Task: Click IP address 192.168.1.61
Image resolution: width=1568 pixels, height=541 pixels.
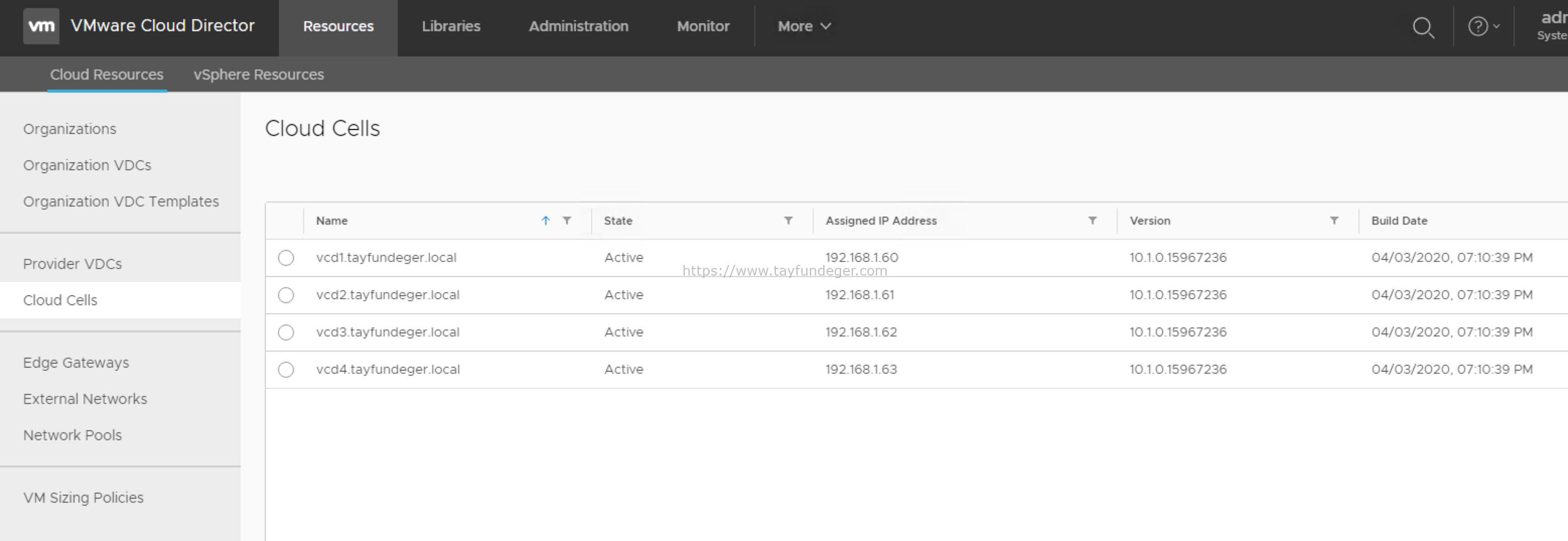Action: 860,295
